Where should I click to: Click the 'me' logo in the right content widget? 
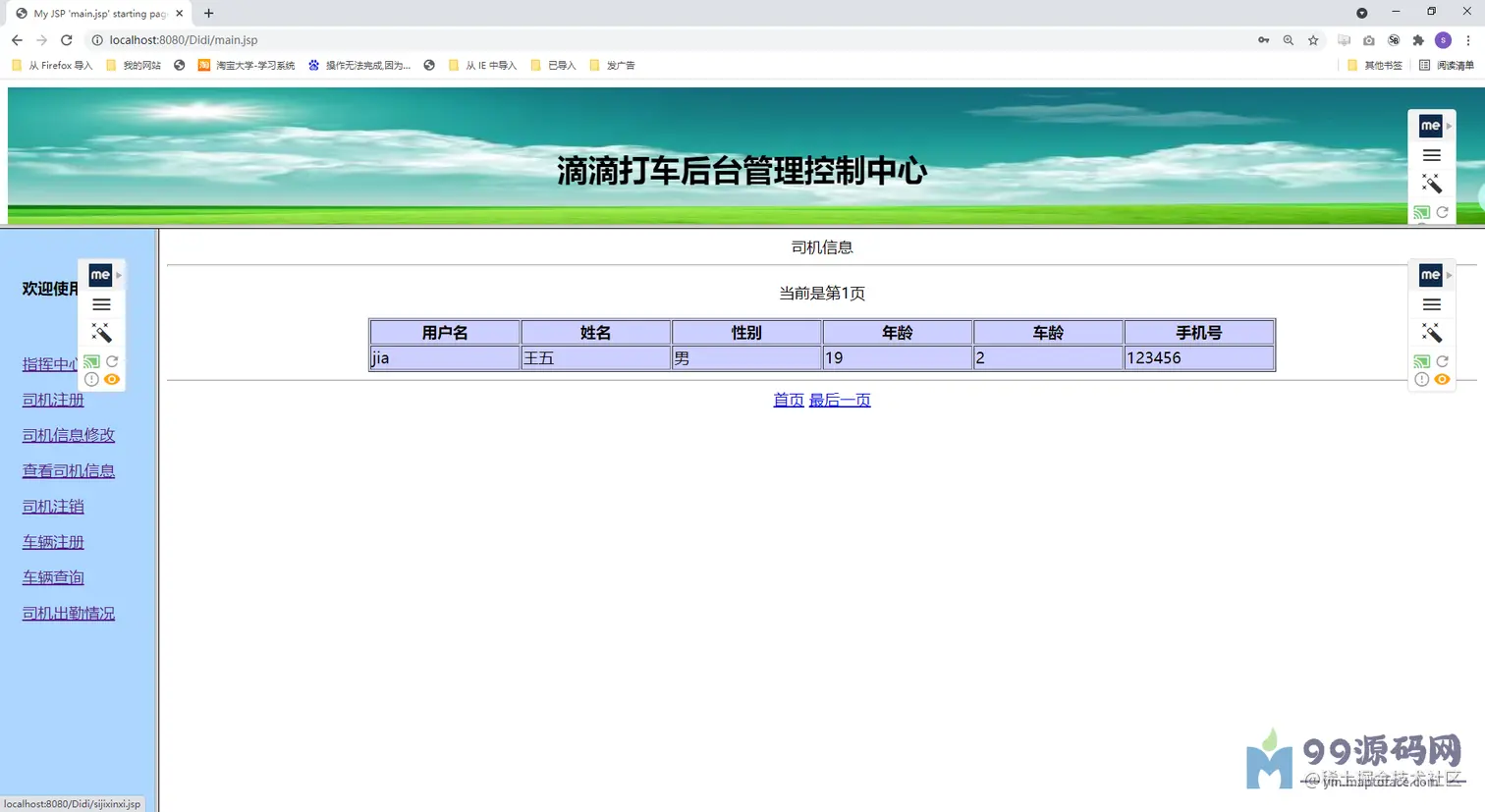coord(1430,275)
